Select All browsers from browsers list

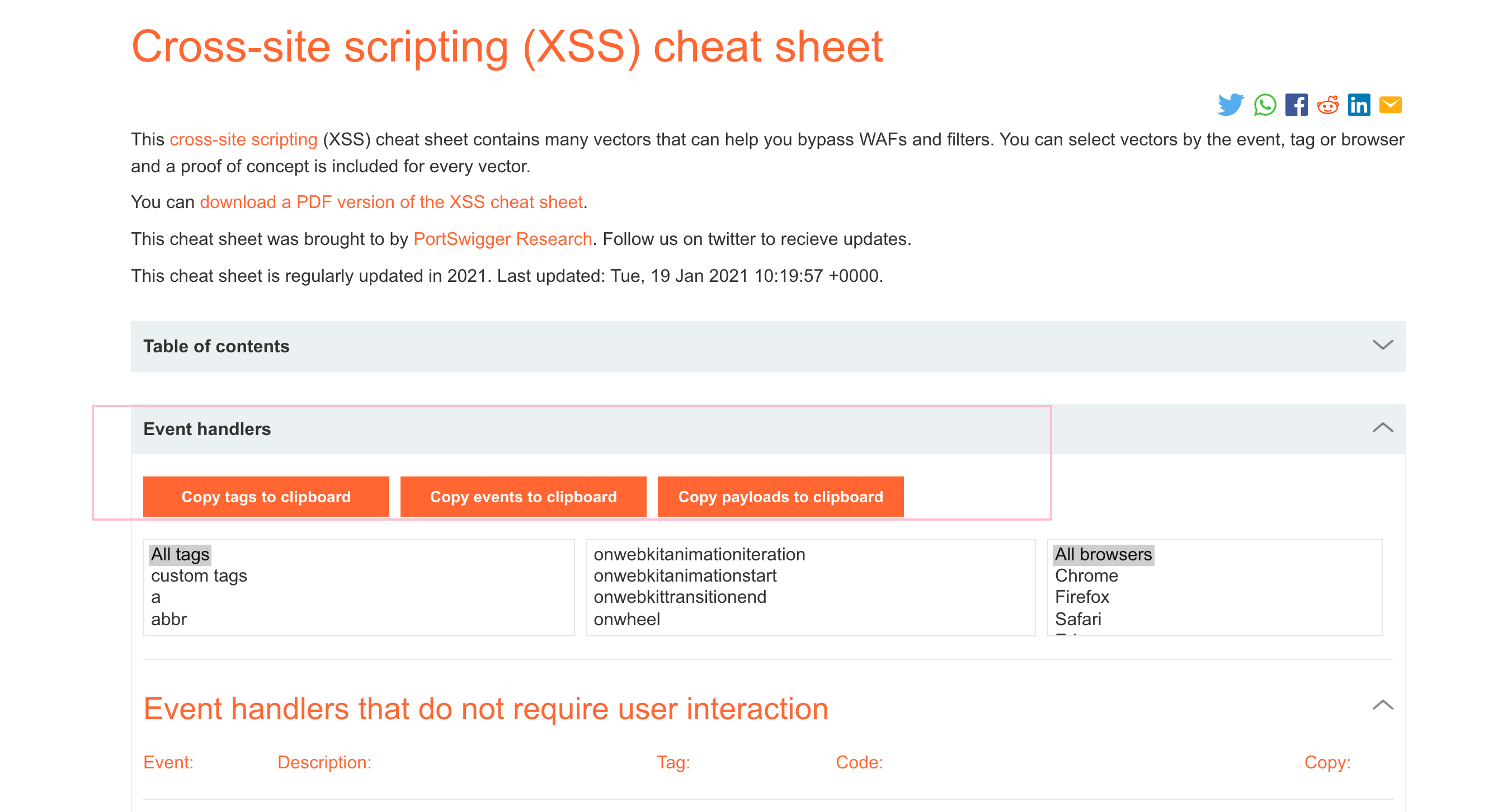pos(1100,555)
